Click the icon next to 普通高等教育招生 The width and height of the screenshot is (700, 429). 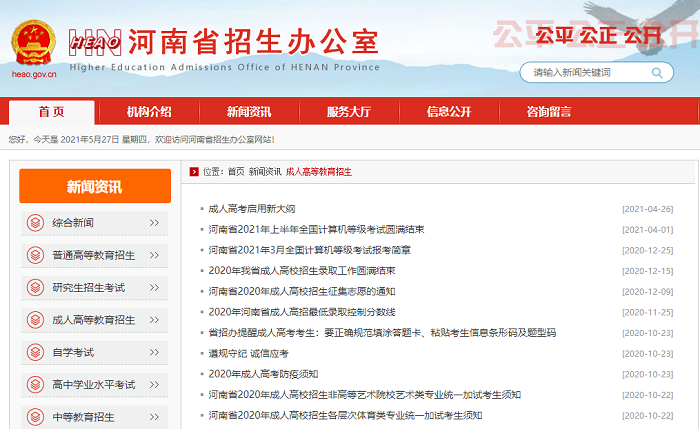(36, 255)
